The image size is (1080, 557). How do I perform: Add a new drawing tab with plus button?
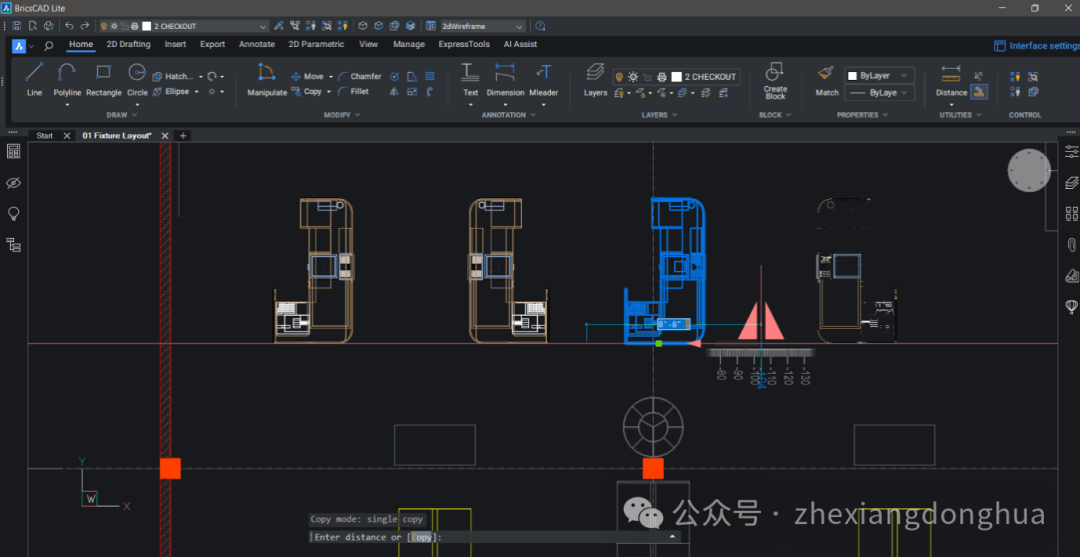coord(183,136)
